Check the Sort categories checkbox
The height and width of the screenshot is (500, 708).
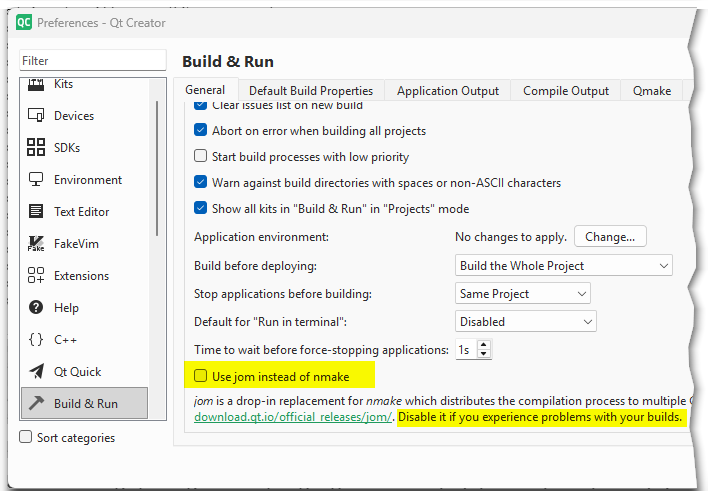pos(26,437)
